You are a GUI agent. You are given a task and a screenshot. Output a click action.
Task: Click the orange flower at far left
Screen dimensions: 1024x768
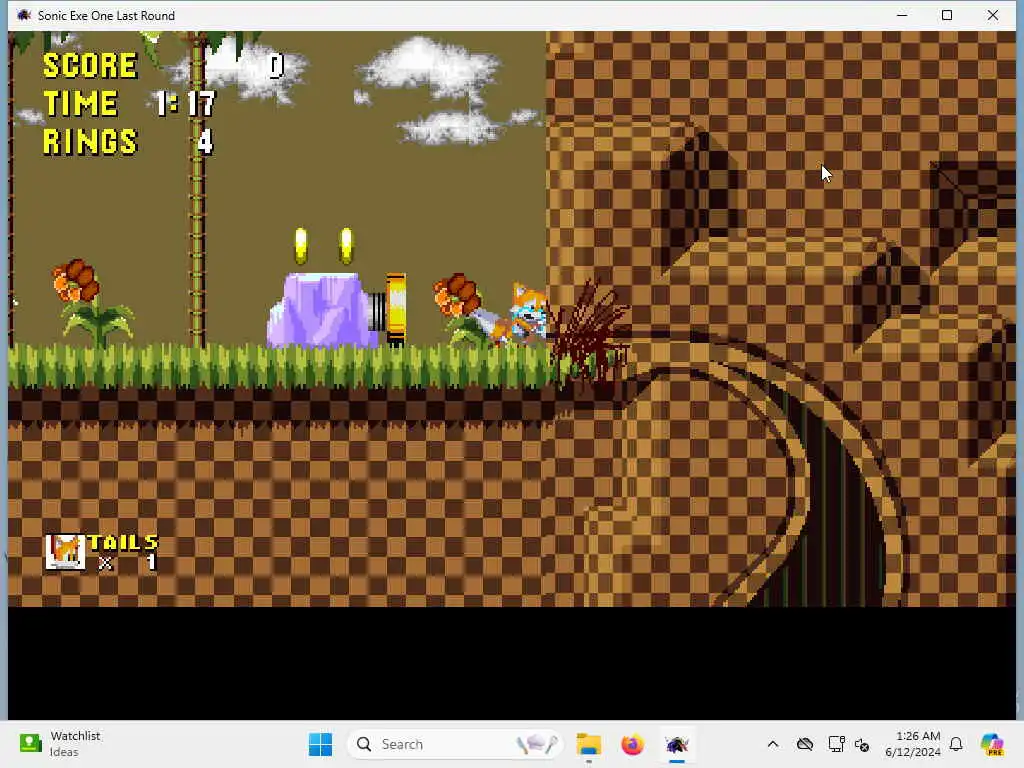(x=76, y=281)
